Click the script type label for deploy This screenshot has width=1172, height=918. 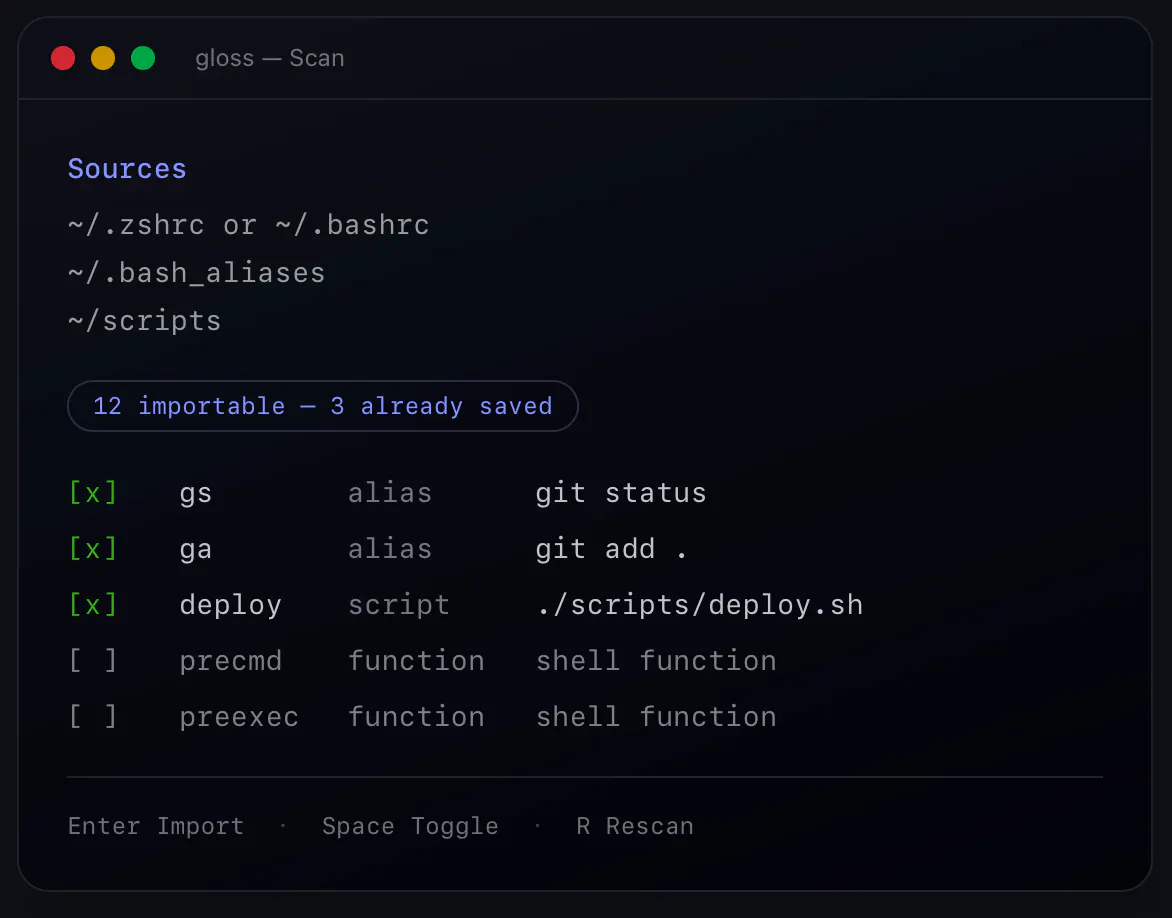[x=399, y=606]
